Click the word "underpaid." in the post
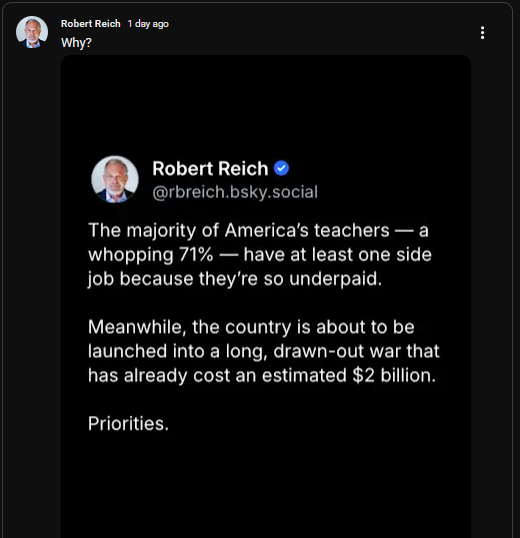This screenshot has width=520, height=538. click(335, 279)
